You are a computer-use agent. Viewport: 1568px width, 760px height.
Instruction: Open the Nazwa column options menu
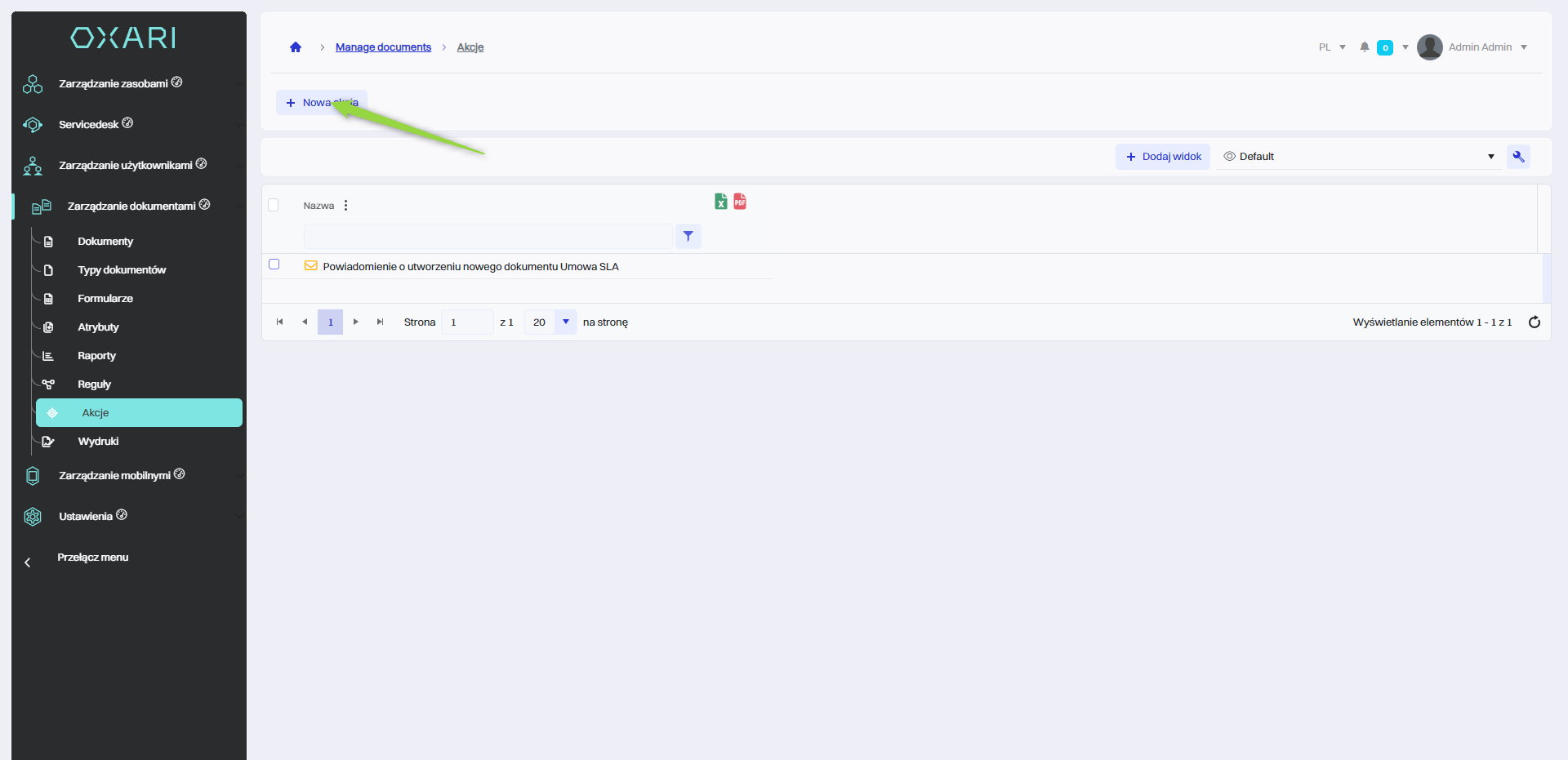(x=346, y=206)
